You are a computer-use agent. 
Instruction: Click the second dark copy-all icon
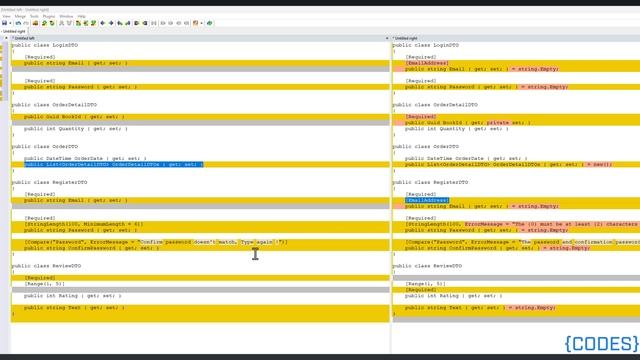pyautogui.click(x=145, y=23)
